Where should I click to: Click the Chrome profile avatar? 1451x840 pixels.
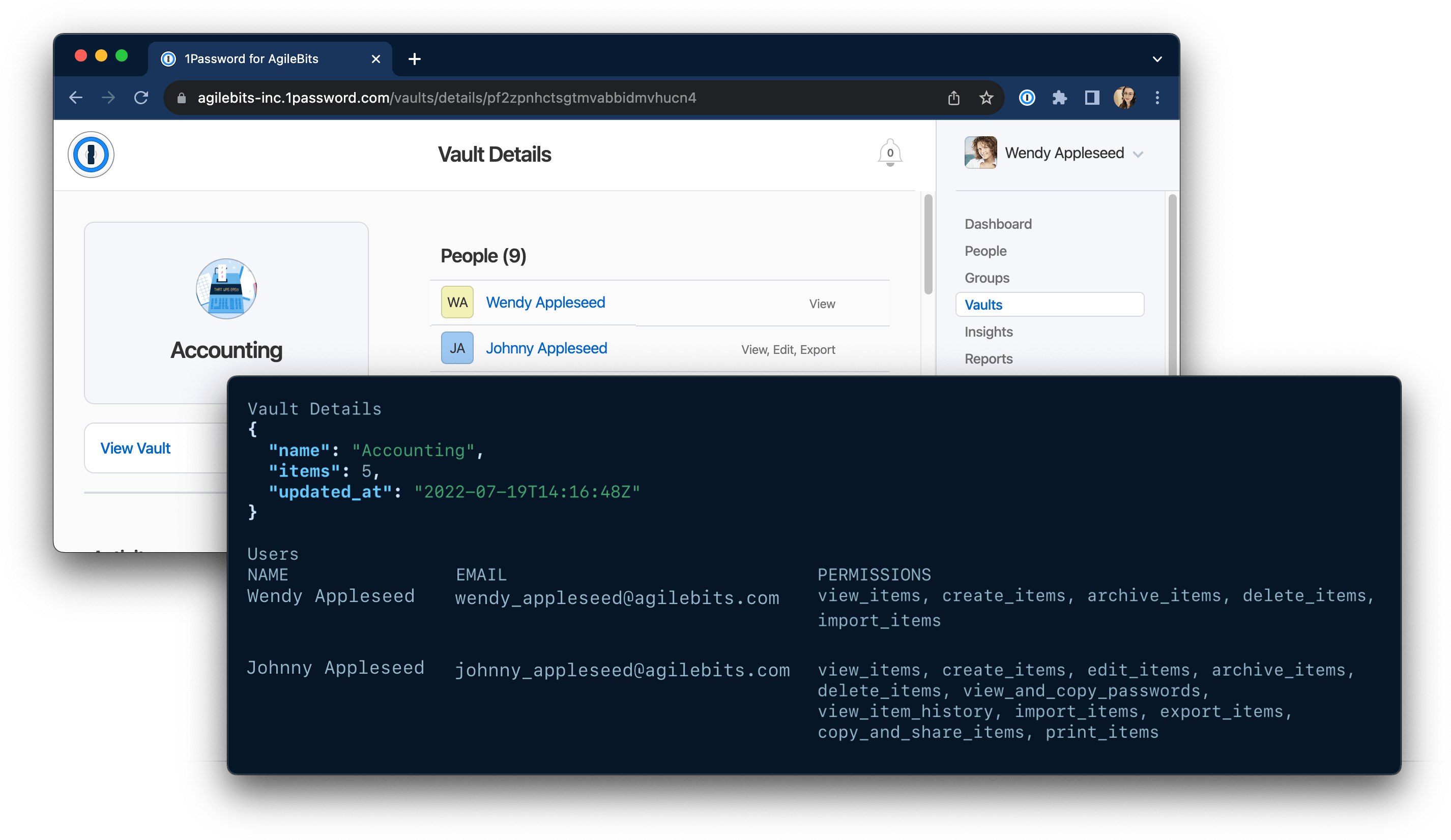click(x=1125, y=98)
